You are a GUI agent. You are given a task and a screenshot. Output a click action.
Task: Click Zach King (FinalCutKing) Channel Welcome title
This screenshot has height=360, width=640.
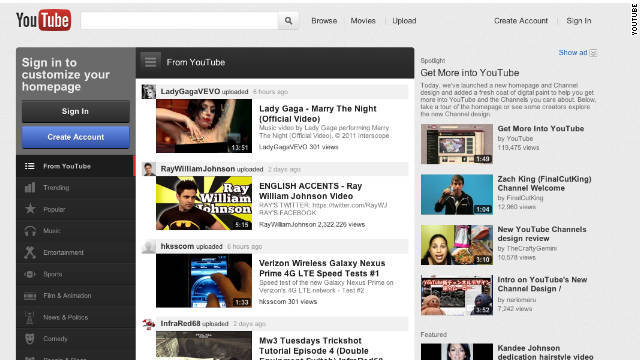(544, 184)
